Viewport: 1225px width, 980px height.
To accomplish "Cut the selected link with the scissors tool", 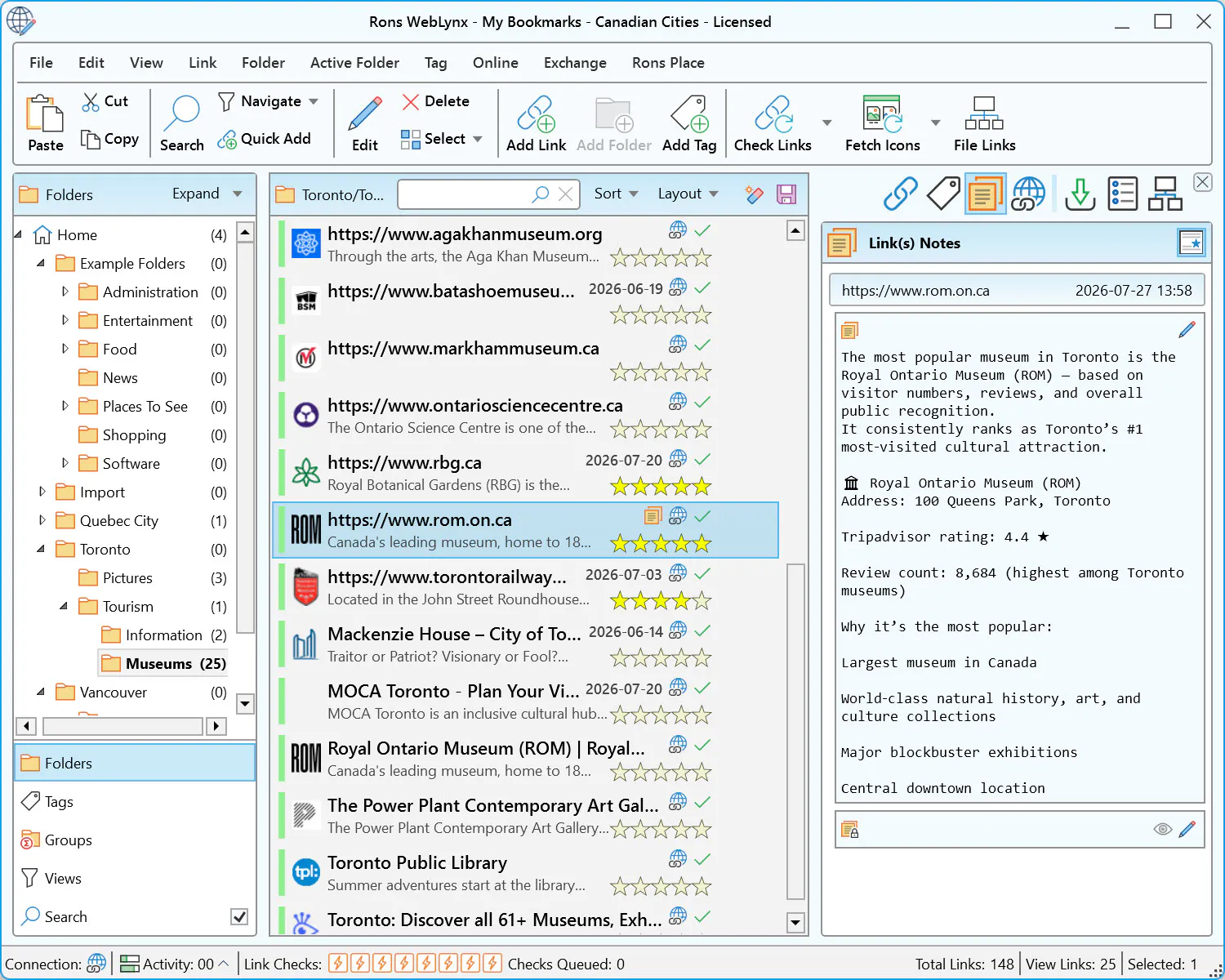I will pos(105,101).
